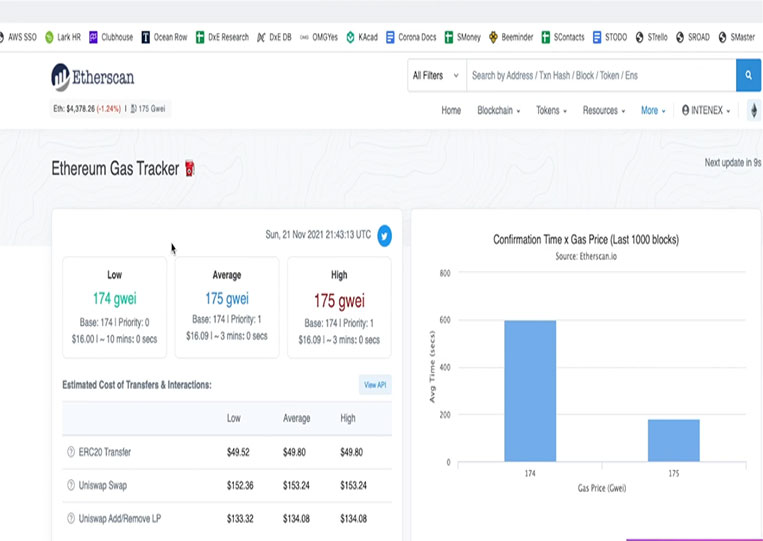Screen dimensions: 763x541
Task: Select the High 175 gwei card
Action: 339,307
